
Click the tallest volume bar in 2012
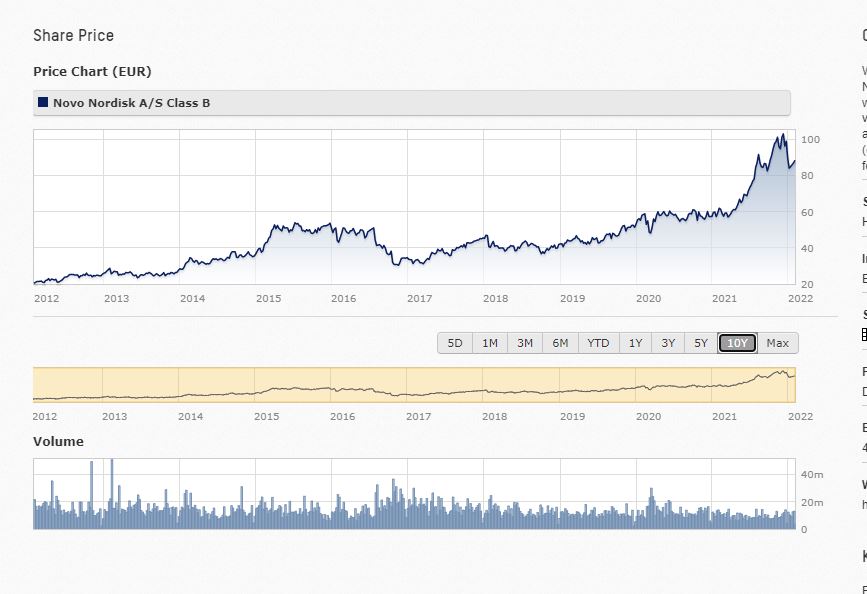[x=111, y=464]
